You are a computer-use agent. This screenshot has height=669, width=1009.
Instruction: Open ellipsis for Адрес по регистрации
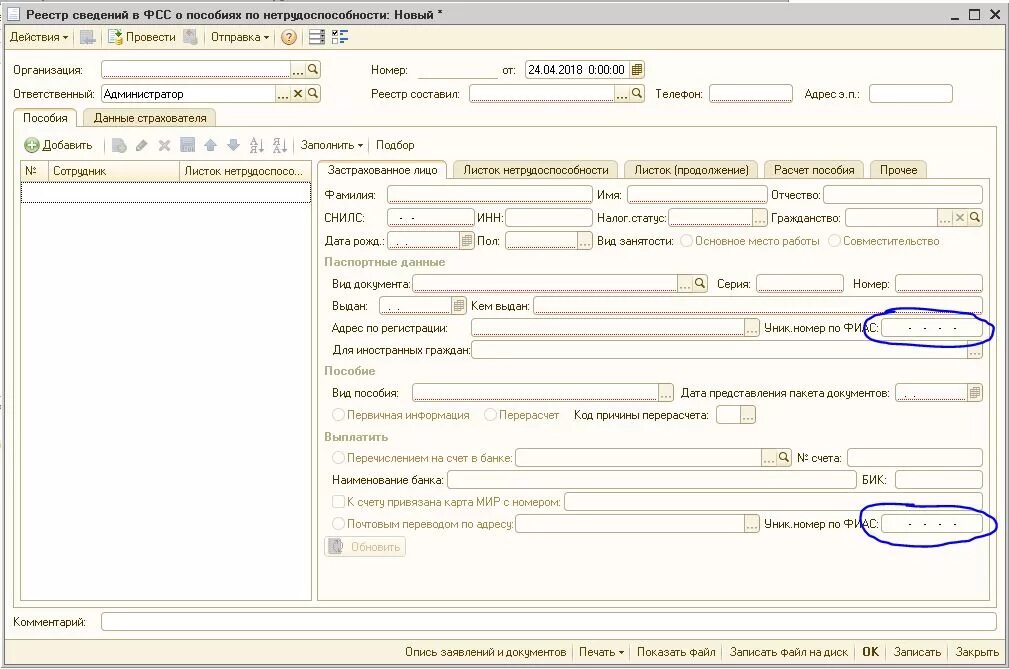point(752,327)
